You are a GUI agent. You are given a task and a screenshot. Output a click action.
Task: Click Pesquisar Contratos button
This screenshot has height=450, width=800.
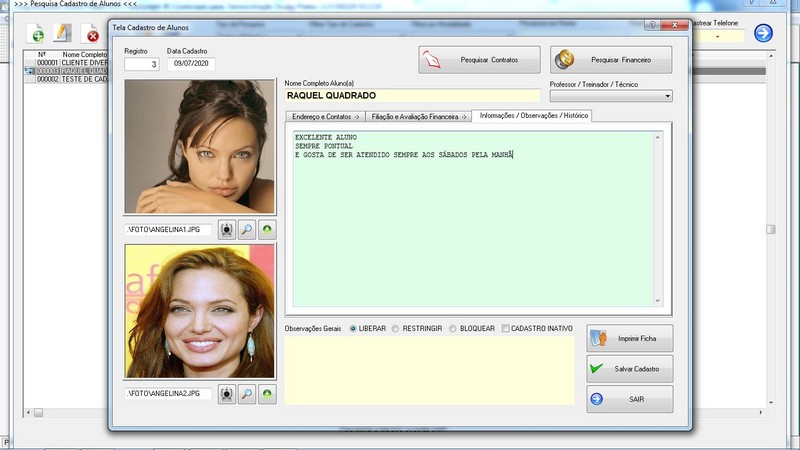pos(479,60)
